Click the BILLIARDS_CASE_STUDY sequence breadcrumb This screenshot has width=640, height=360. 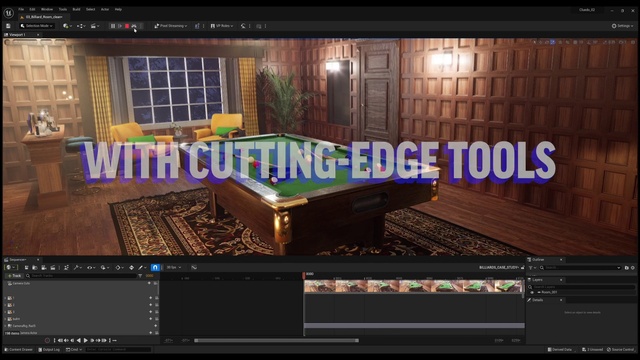click(x=499, y=267)
